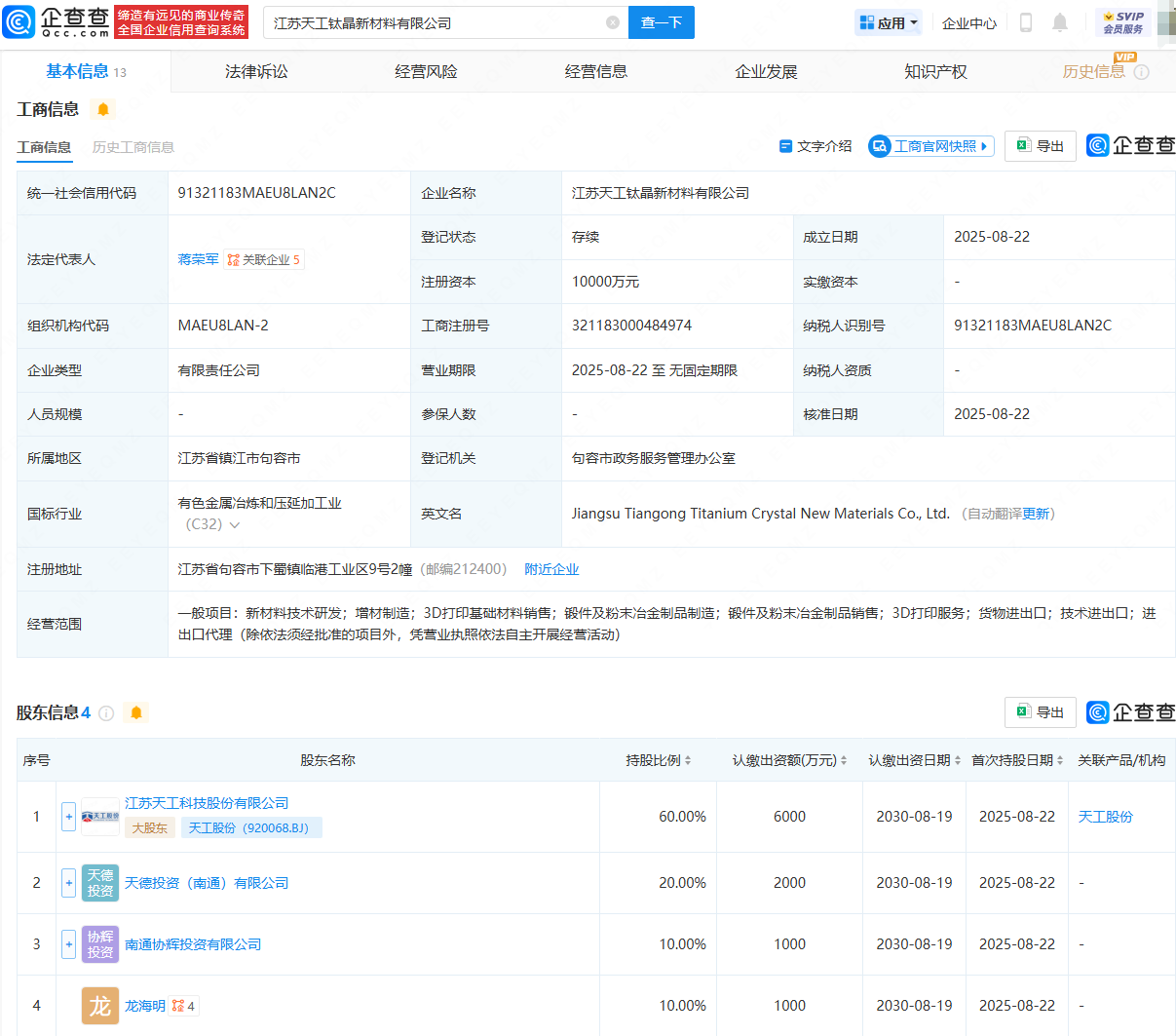
Task: Click the bell alert beside 股东信息 heading
Action: [136, 712]
